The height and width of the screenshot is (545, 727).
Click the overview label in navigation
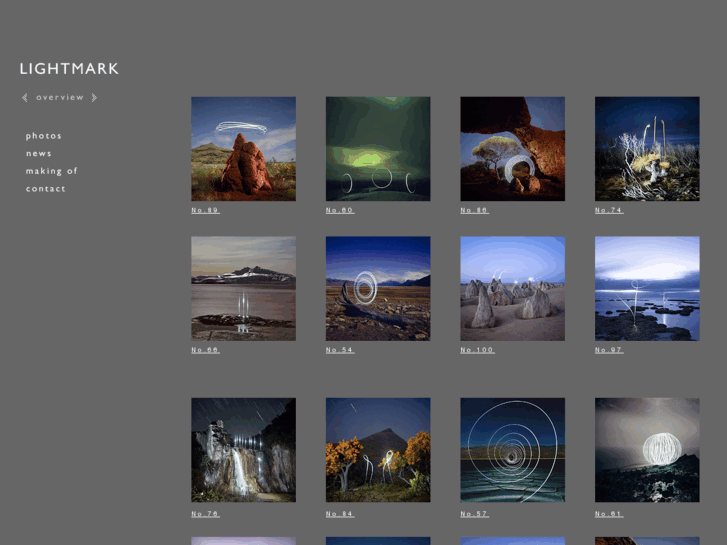tap(60, 98)
